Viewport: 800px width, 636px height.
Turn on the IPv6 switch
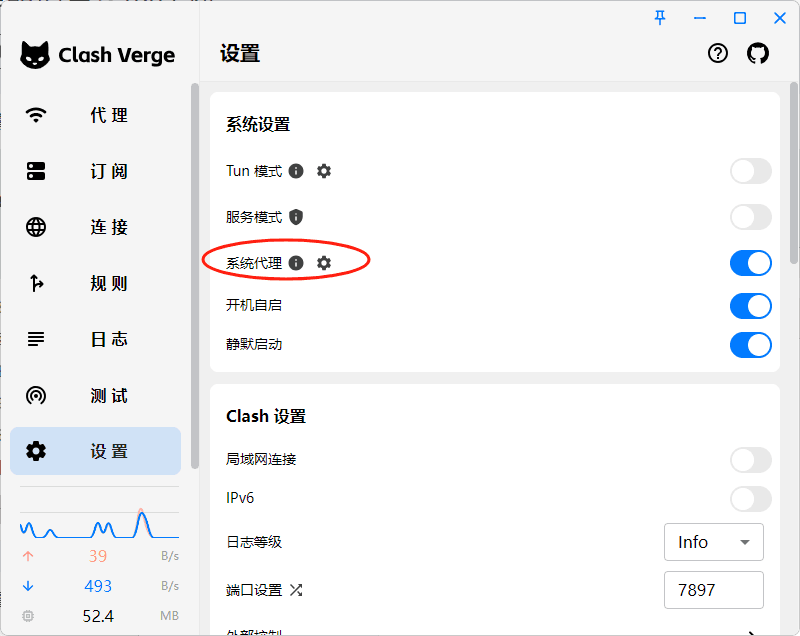(751, 499)
